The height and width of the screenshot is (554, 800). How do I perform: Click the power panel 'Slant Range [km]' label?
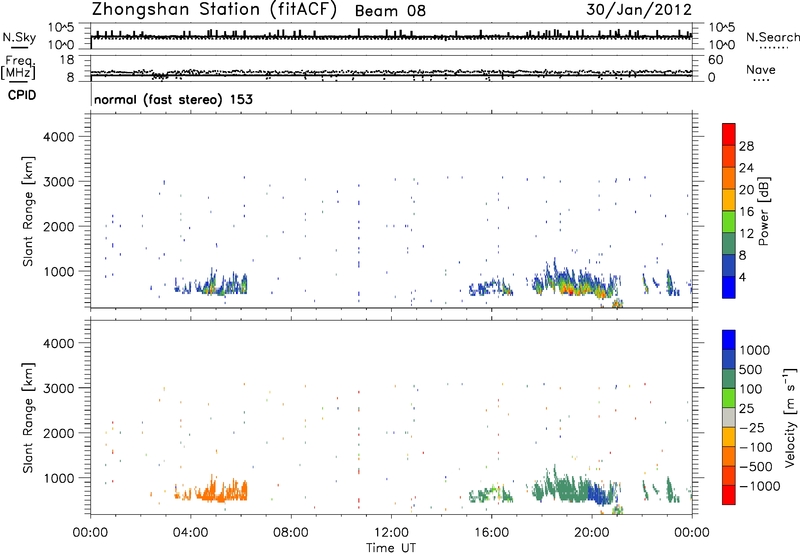[28, 211]
